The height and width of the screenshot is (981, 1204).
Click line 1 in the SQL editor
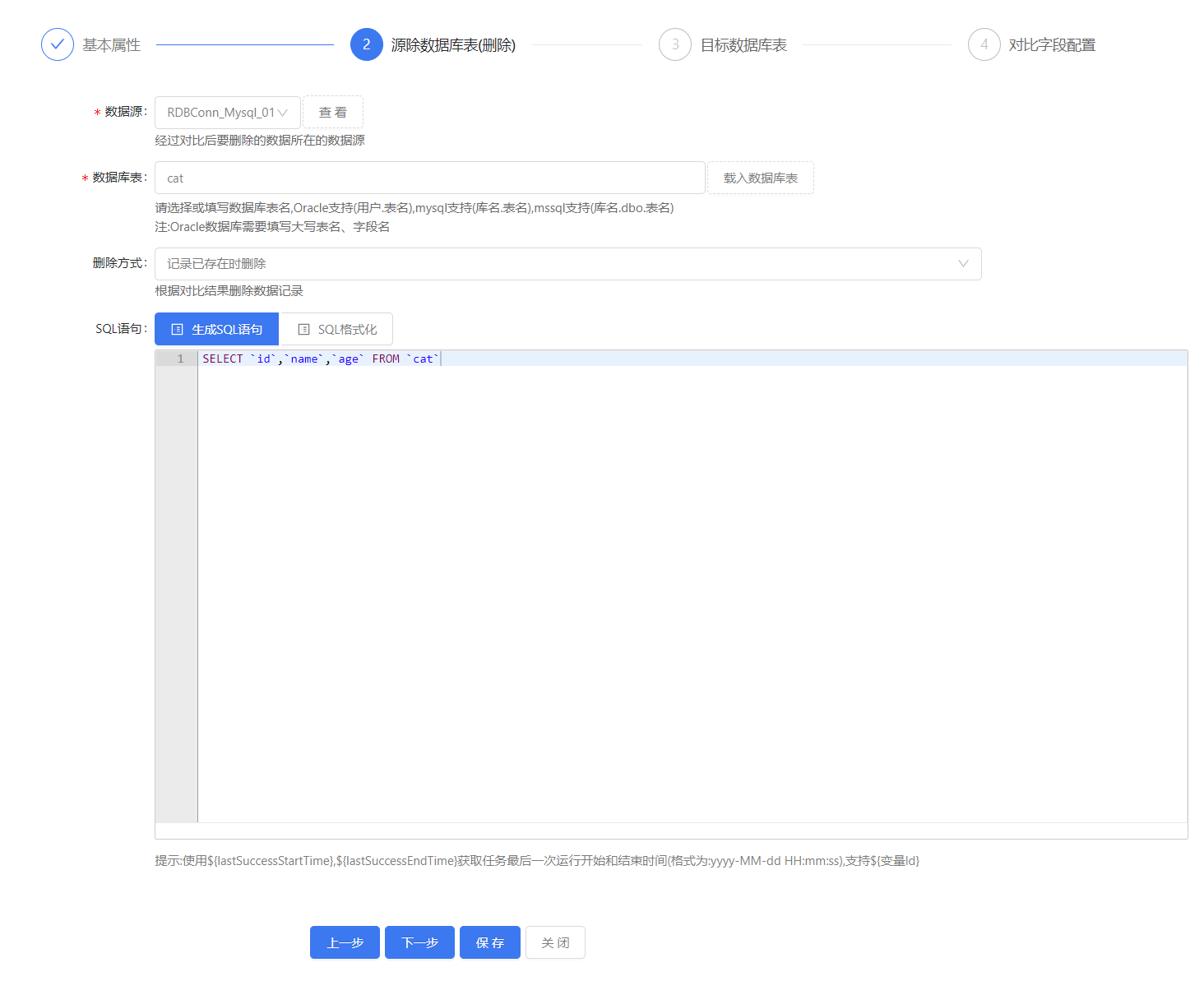(658, 359)
